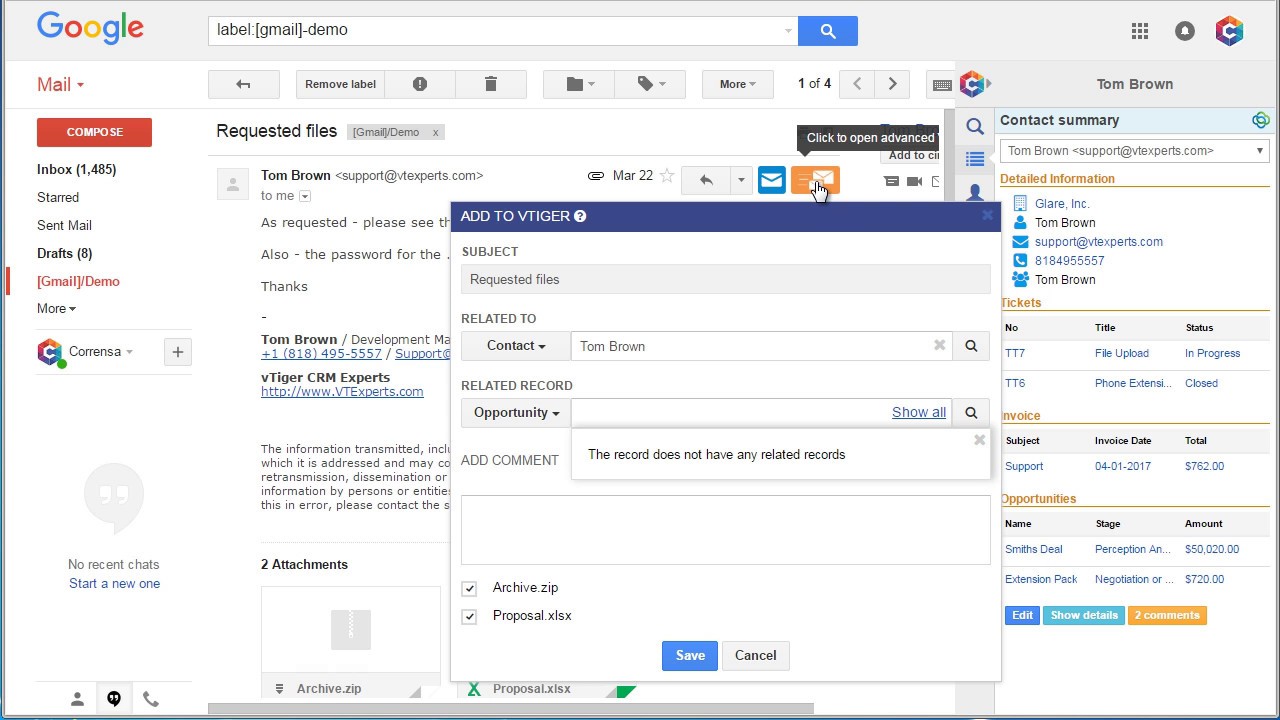The image size is (1280, 720).
Task: Uncheck the Proposal.xlsx attachment checkbox
Action: [x=469, y=616]
